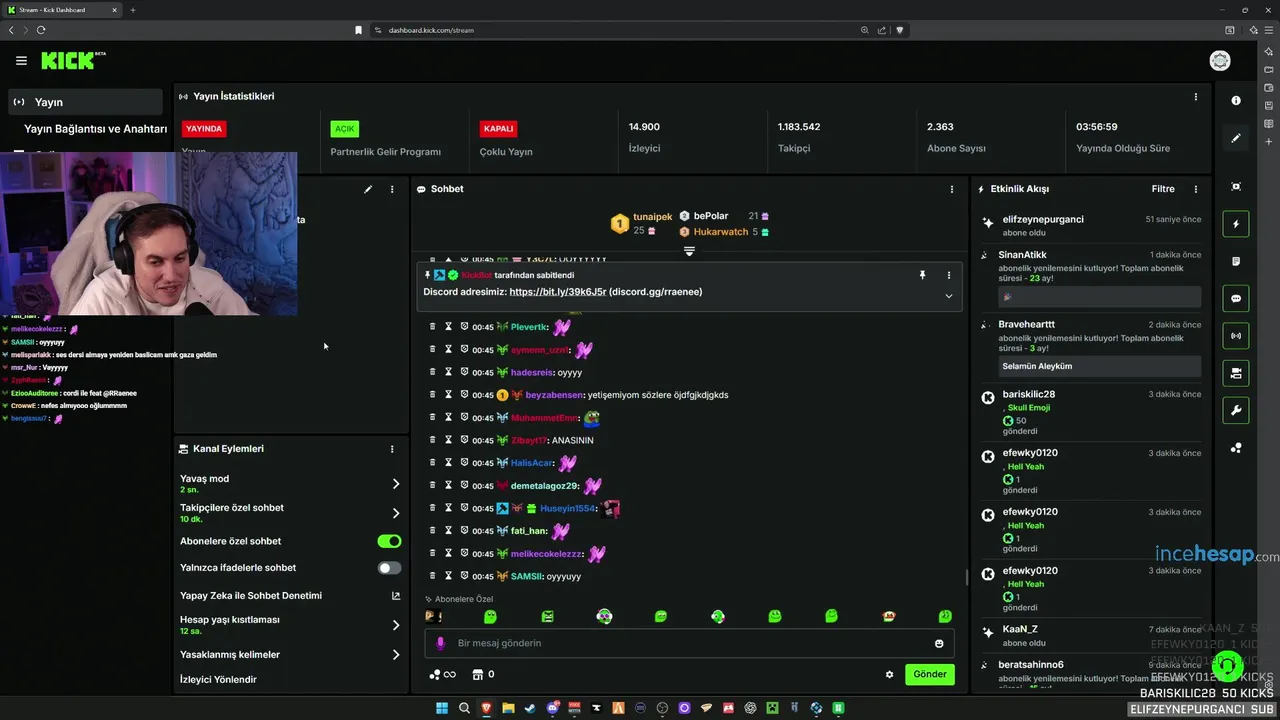Toggle the chat bubble widget icon in sidebar
The height and width of the screenshot is (720, 1280).
click(1236, 299)
